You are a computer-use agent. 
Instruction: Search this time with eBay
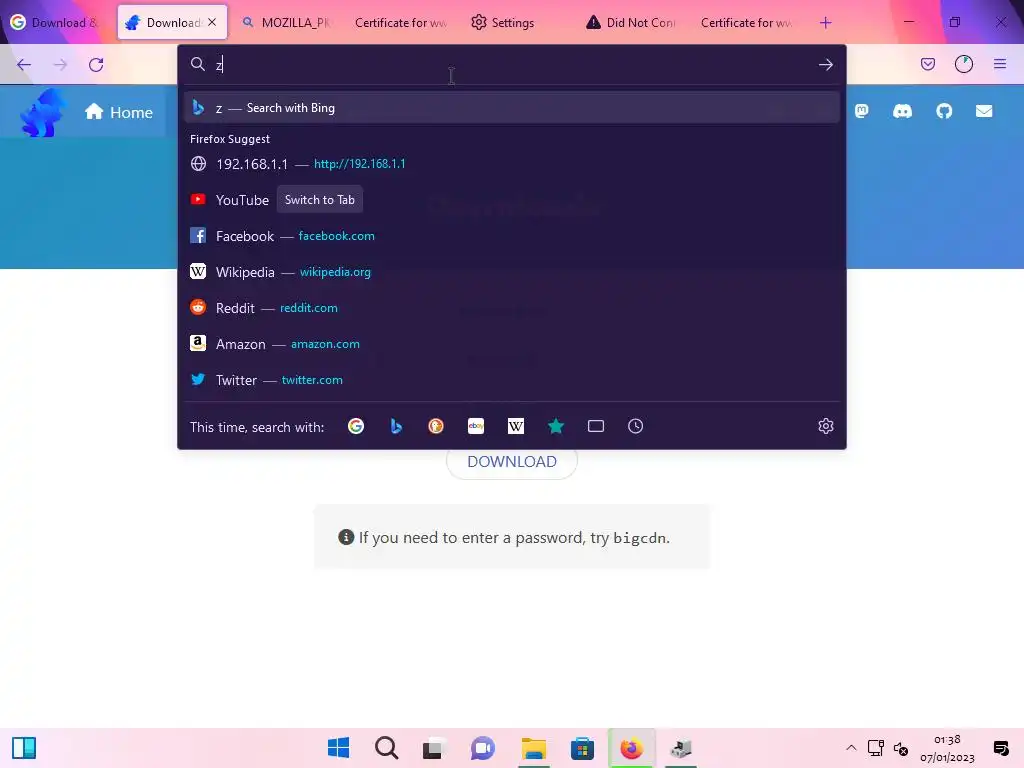pos(476,426)
